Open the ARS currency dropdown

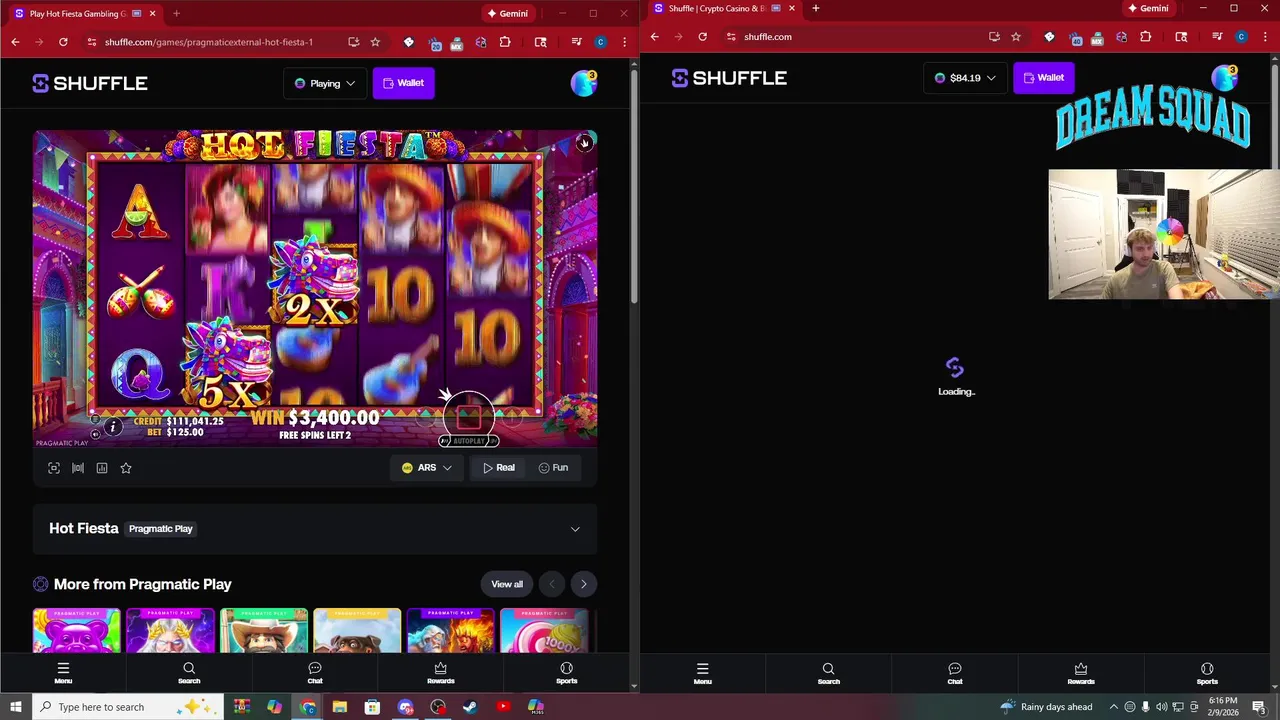pyautogui.click(x=427, y=468)
